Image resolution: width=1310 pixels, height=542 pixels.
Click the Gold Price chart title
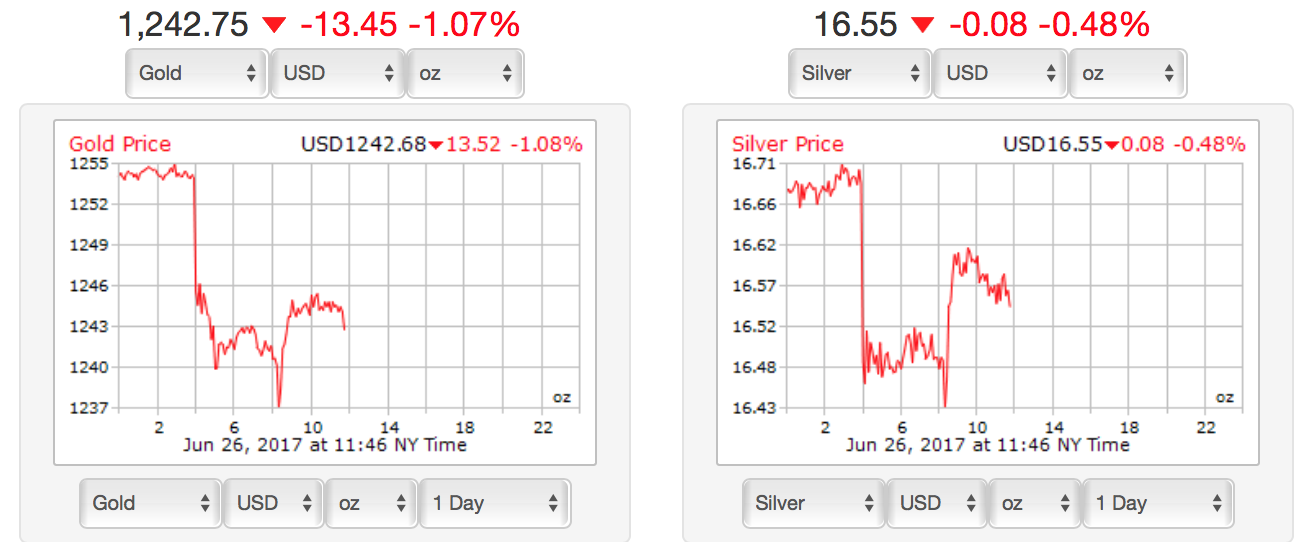(x=120, y=144)
